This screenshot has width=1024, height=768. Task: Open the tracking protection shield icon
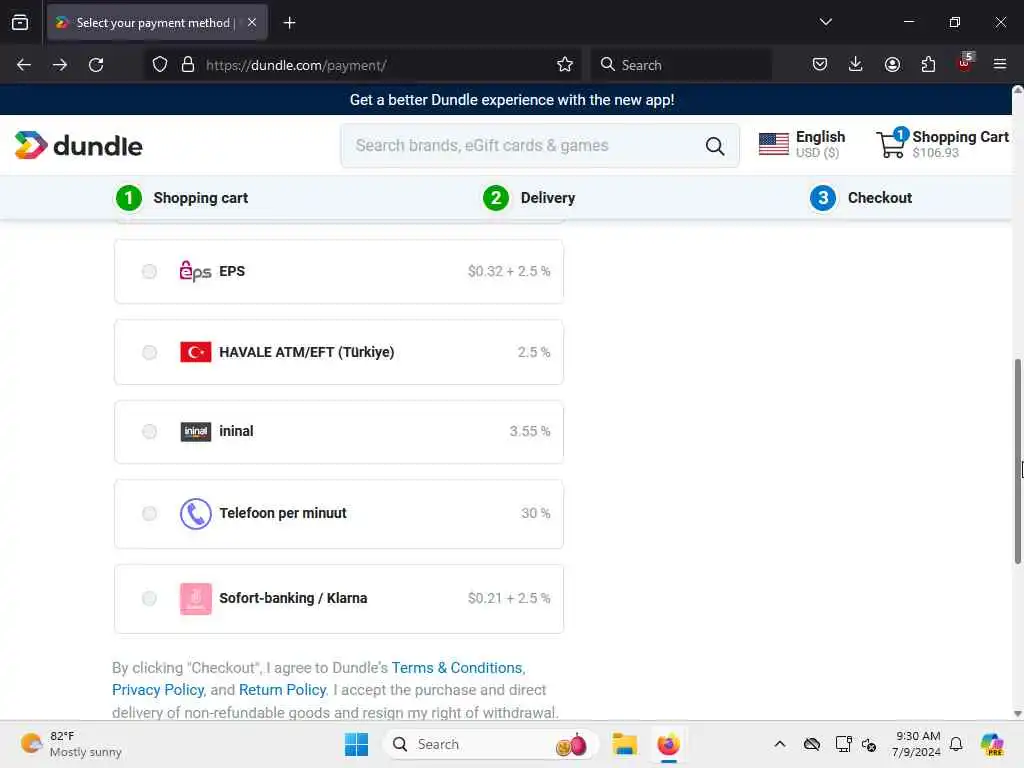tap(159, 65)
